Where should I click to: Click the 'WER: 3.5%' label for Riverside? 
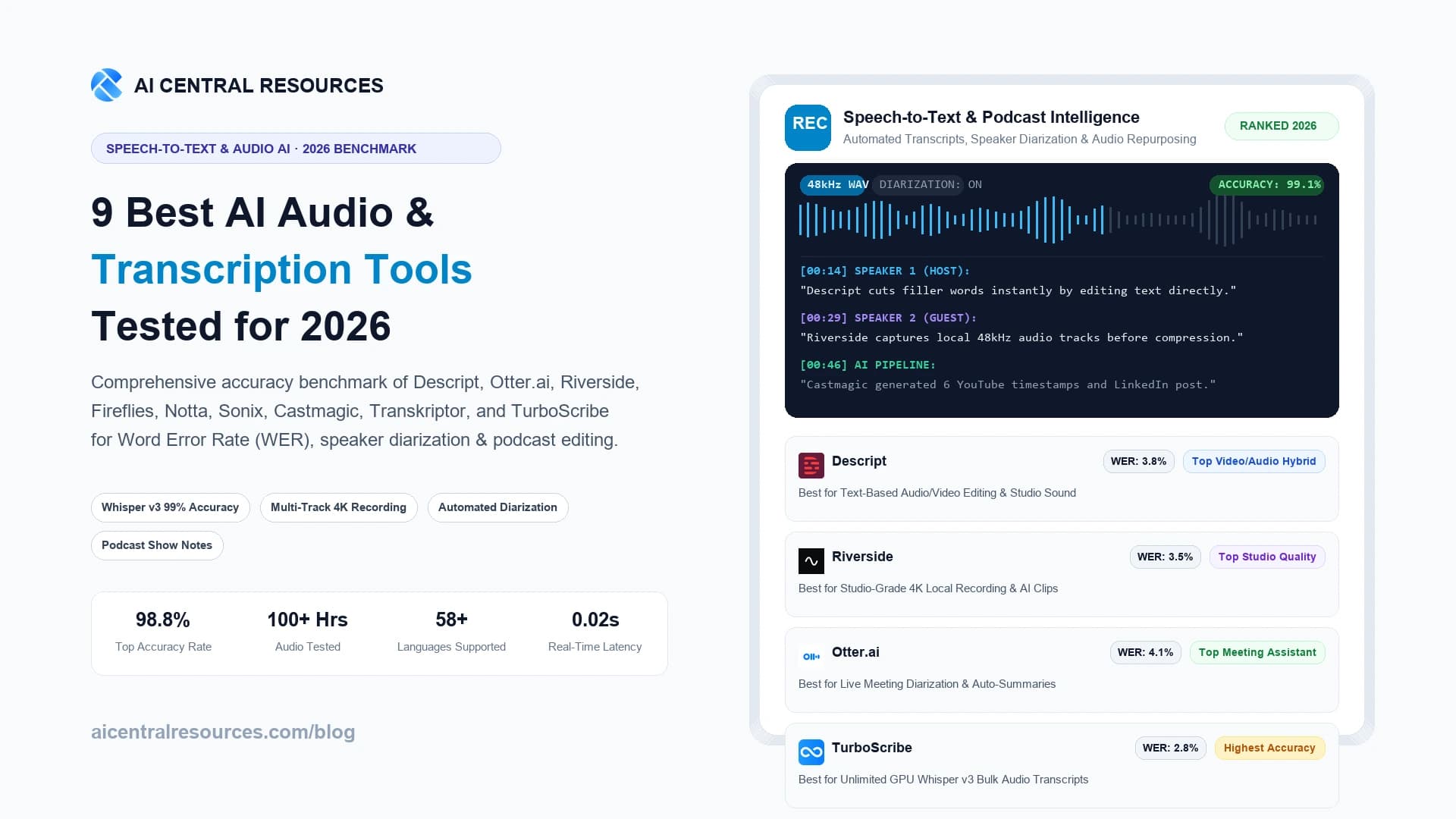1165,557
